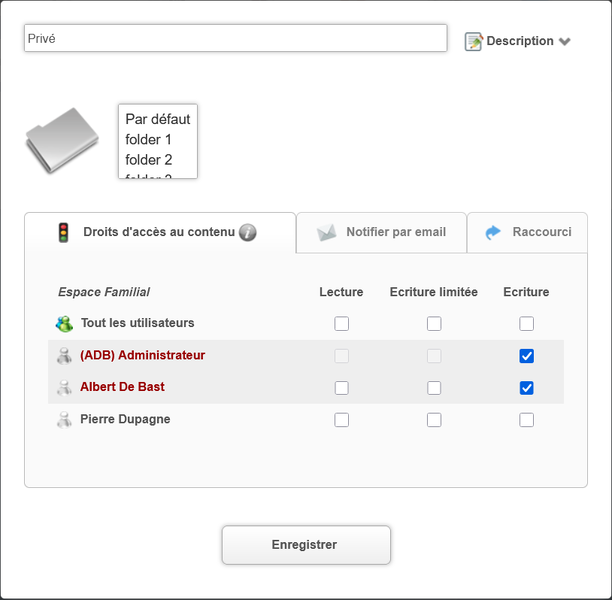Click the user icon beside Pierre Dupagne
This screenshot has width=612, height=600.
65,420
